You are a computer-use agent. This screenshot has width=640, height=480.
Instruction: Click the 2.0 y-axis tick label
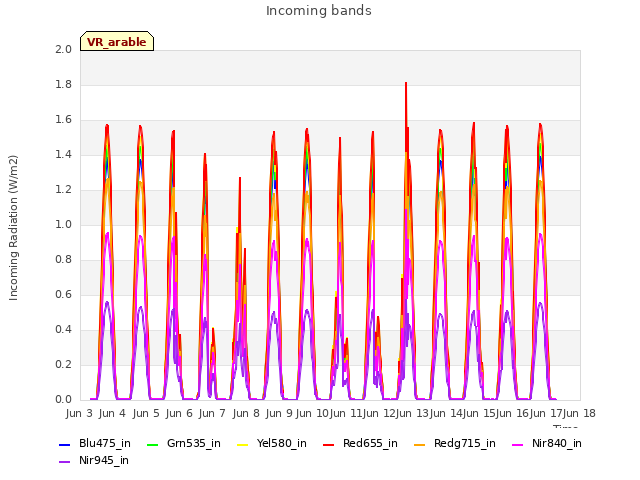tap(63, 49)
